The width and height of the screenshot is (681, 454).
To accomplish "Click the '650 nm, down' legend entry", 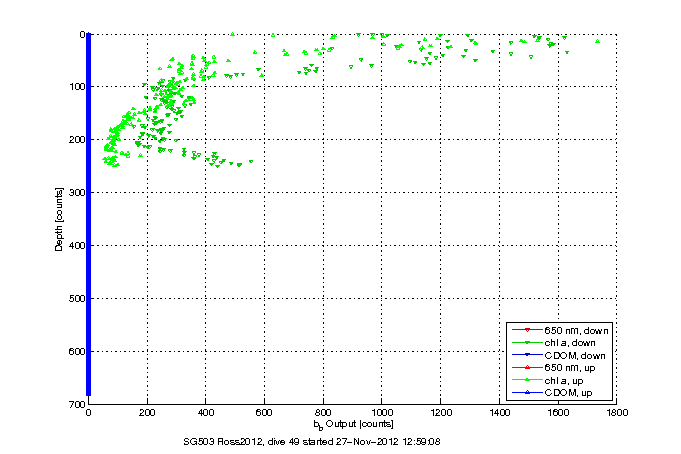I will (x=576, y=331).
